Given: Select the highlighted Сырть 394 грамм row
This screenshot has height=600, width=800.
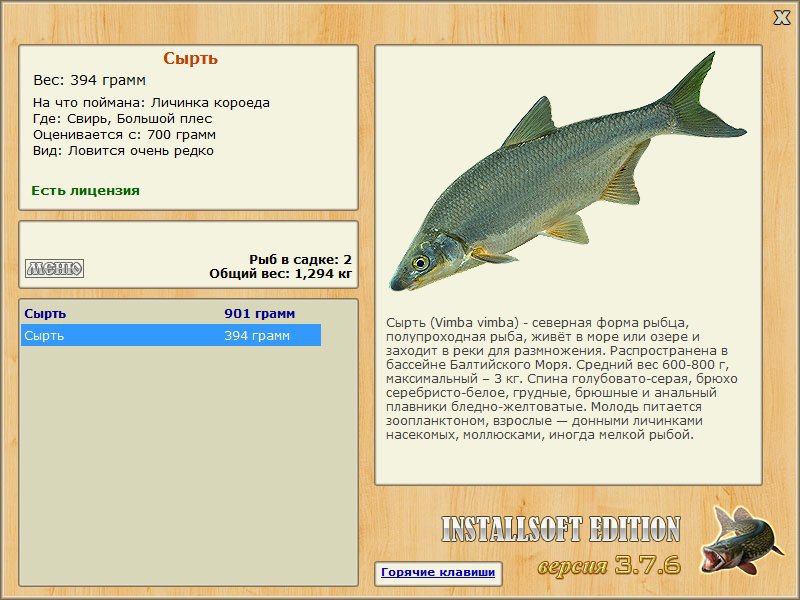Looking at the screenshot, I should (x=170, y=336).
